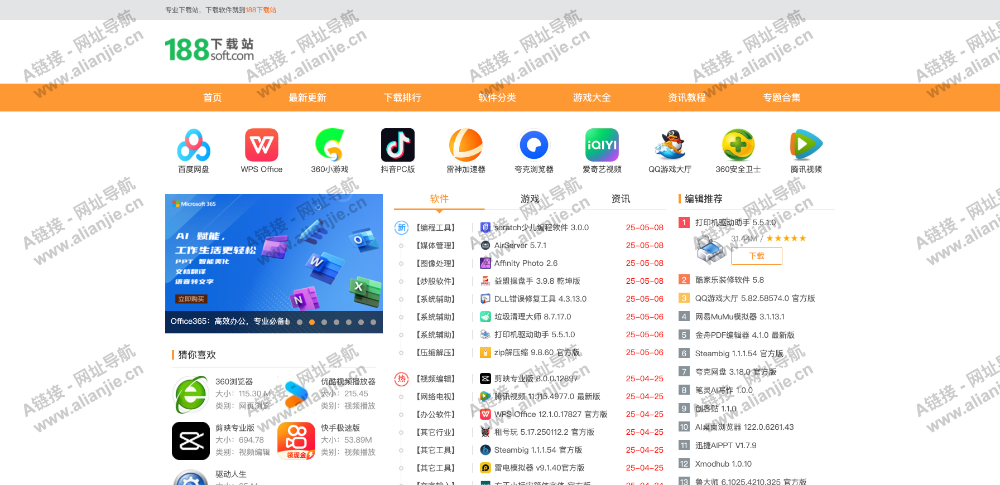The image size is (1000, 485).
Task: Open the 【视频编辑】 category link
Action: (x=436, y=378)
